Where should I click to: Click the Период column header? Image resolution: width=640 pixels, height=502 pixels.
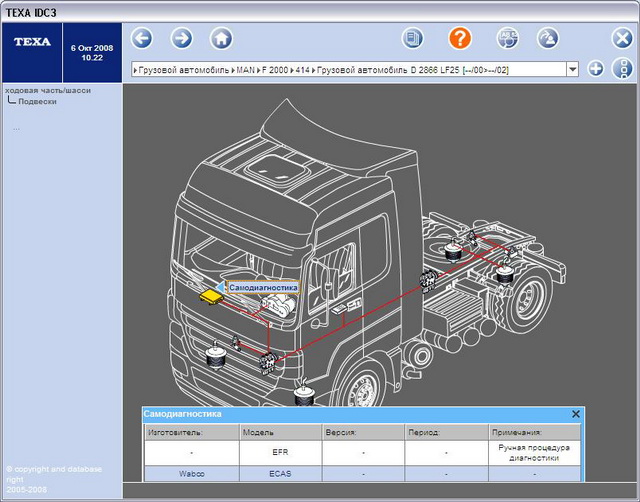pyautogui.click(x=447, y=432)
